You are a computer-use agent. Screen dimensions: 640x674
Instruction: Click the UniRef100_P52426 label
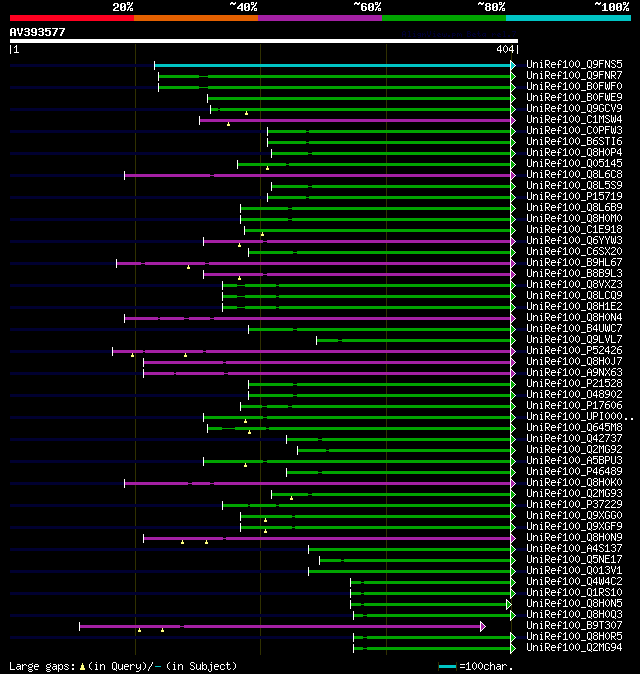(574, 351)
